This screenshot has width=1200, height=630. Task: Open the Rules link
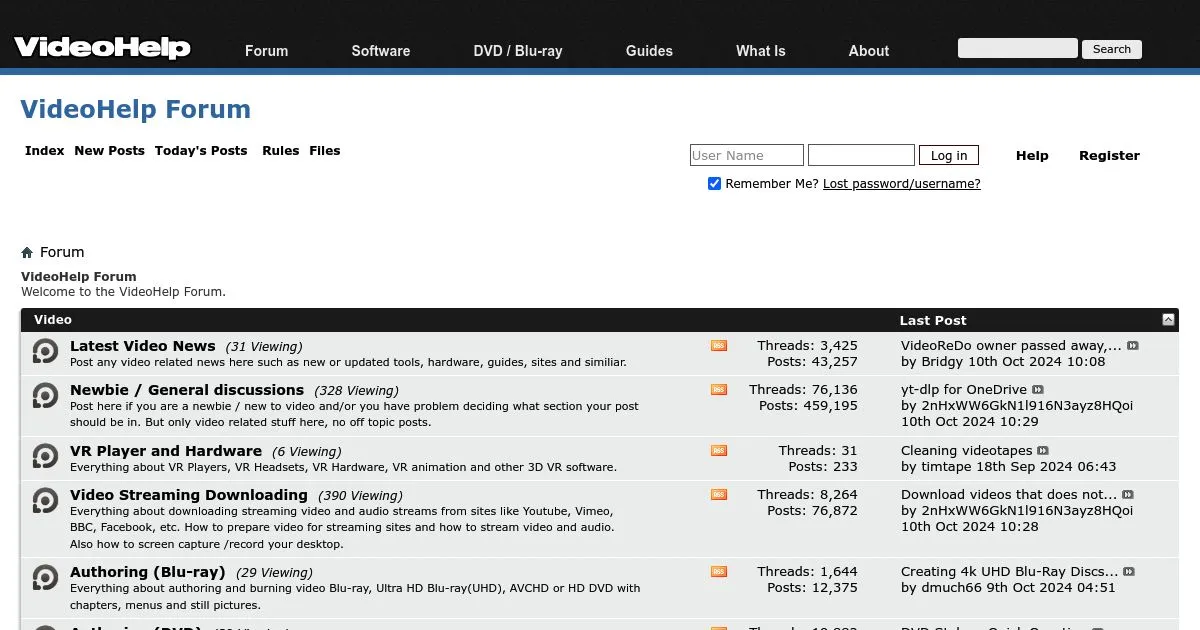[281, 151]
